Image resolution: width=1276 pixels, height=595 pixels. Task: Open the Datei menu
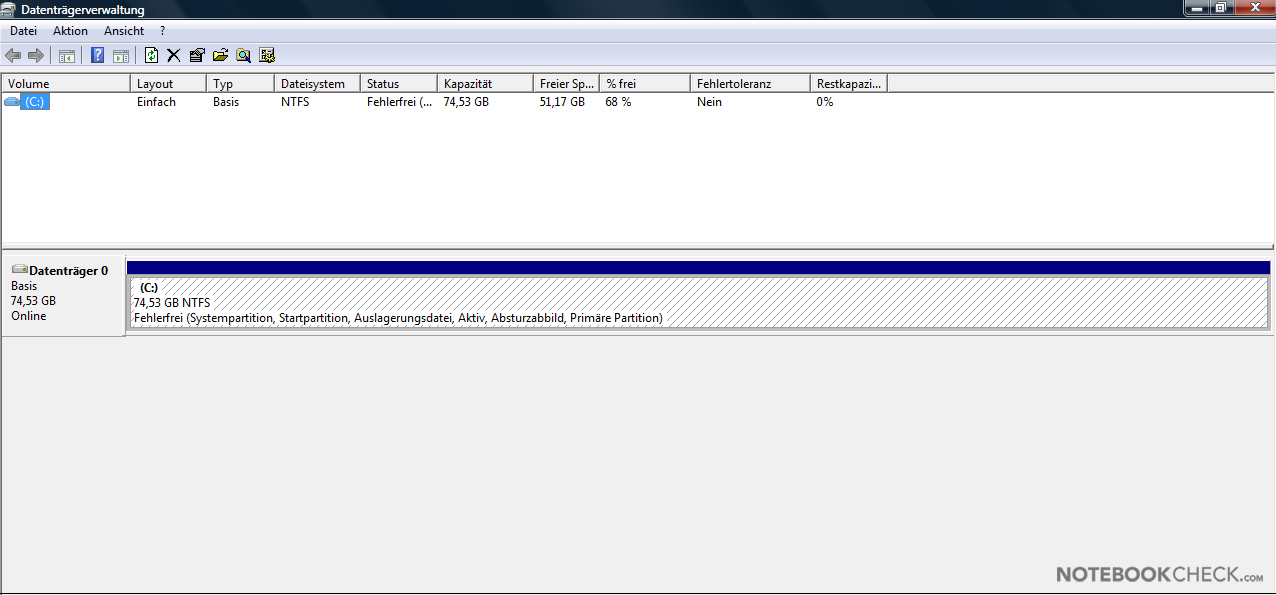(x=23, y=31)
